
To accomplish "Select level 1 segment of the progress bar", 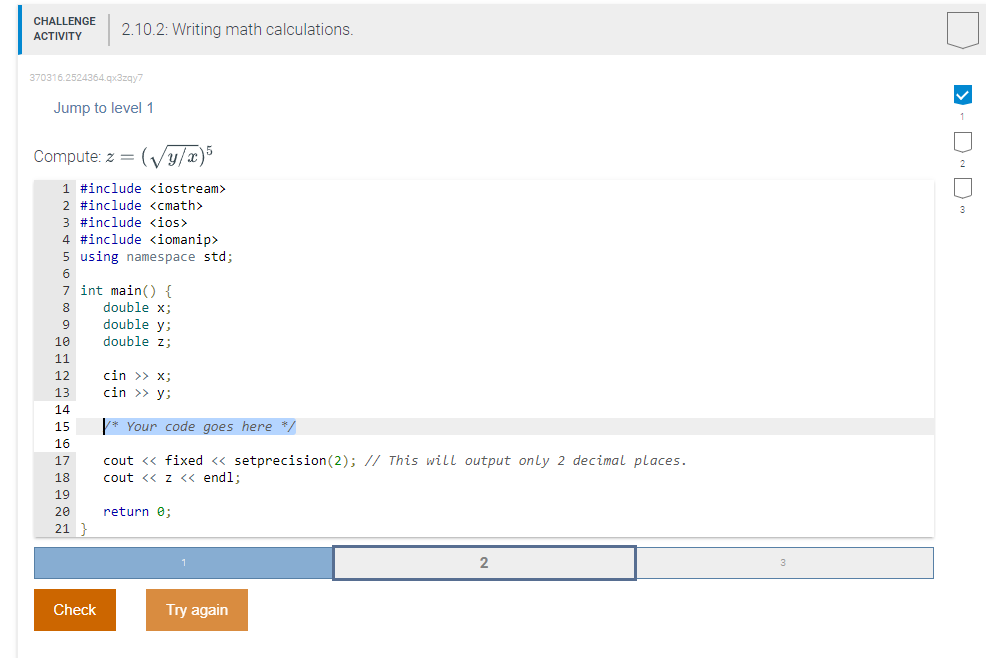I will pyautogui.click(x=182, y=562).
